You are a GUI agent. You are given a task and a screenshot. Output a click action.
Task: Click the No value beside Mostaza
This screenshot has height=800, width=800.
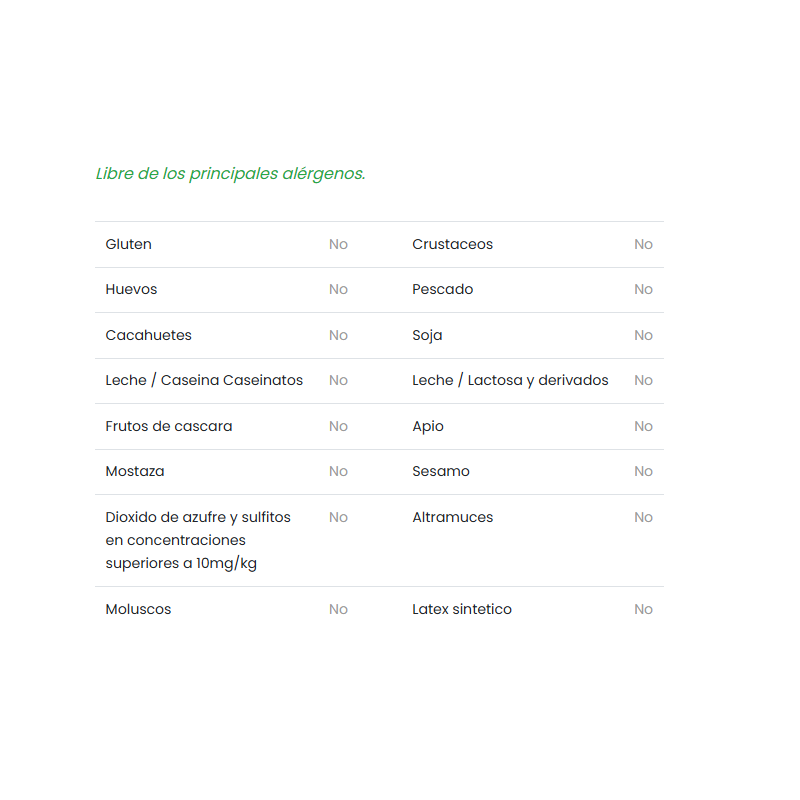tap(338, 471)
